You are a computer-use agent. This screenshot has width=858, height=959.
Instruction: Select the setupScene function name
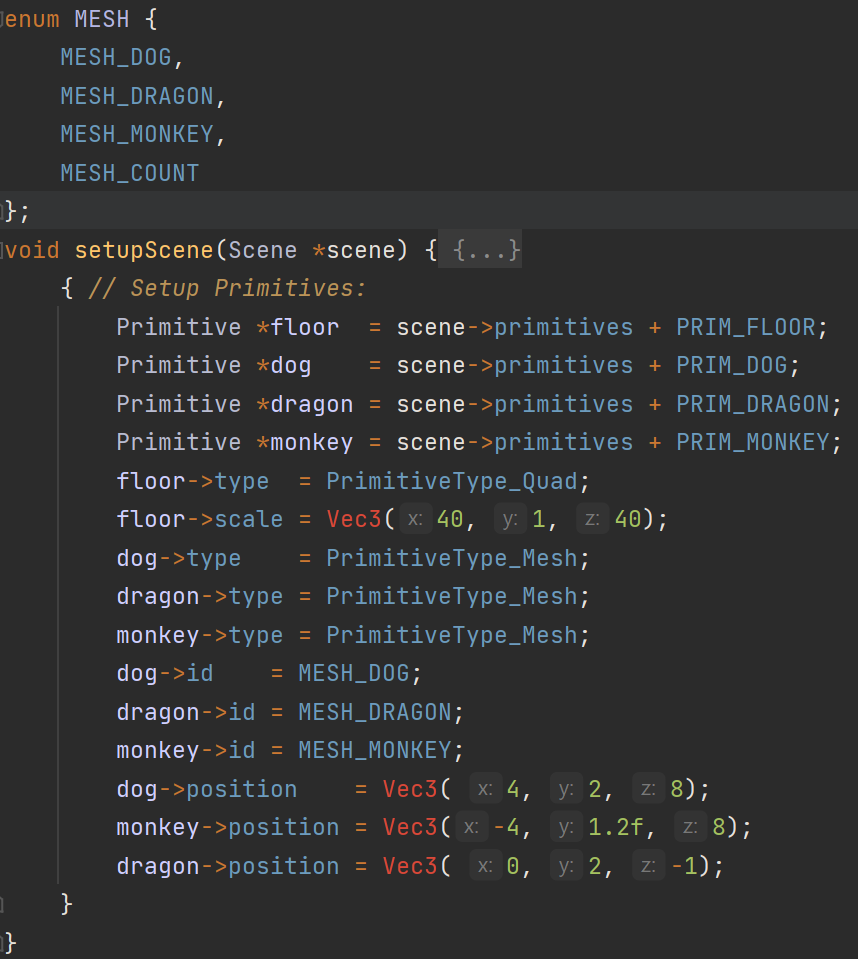click(144, 250)
